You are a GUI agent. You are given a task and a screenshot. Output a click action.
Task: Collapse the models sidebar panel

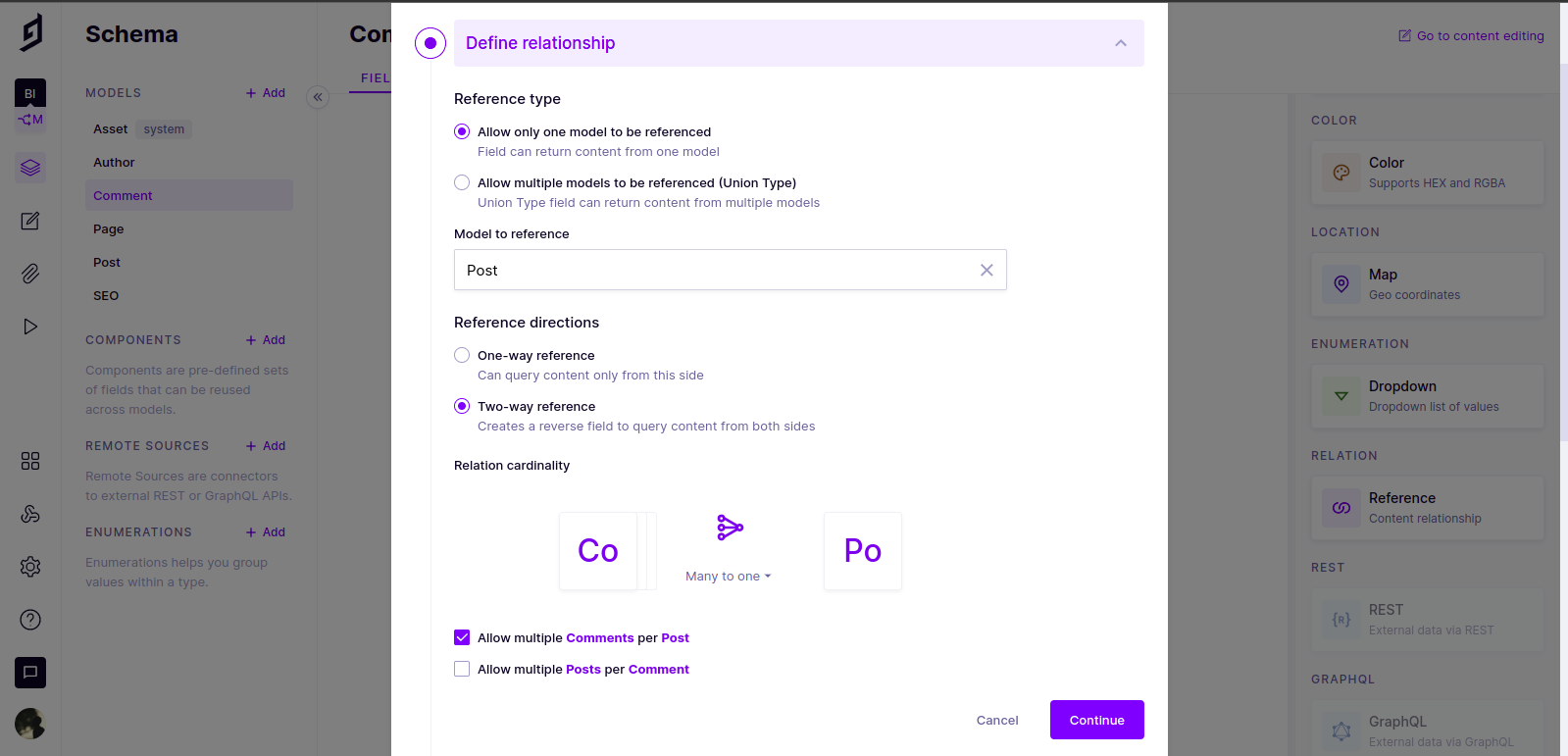click(x=318, y=97)
